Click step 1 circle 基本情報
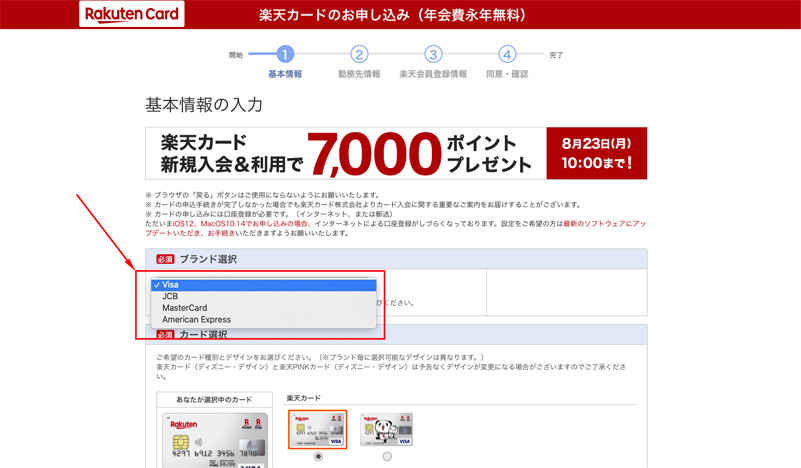The image size is (801, 468). click(x=285, y=54)
